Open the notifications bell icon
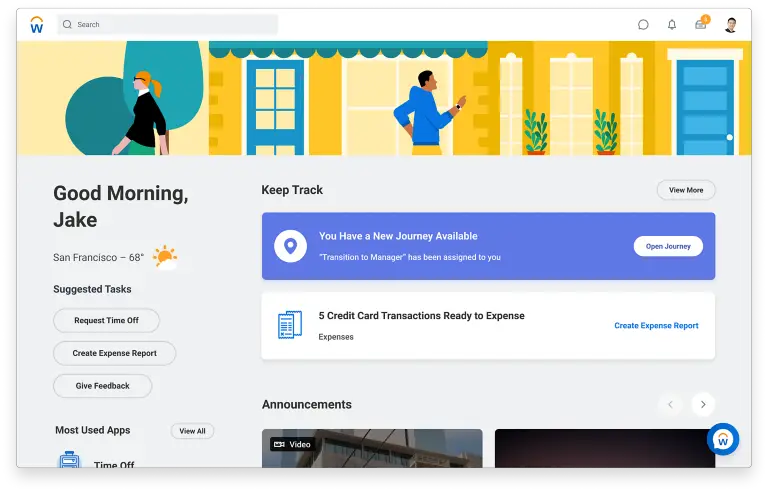This screenshot has width=768, height=493. pos(672,24)
